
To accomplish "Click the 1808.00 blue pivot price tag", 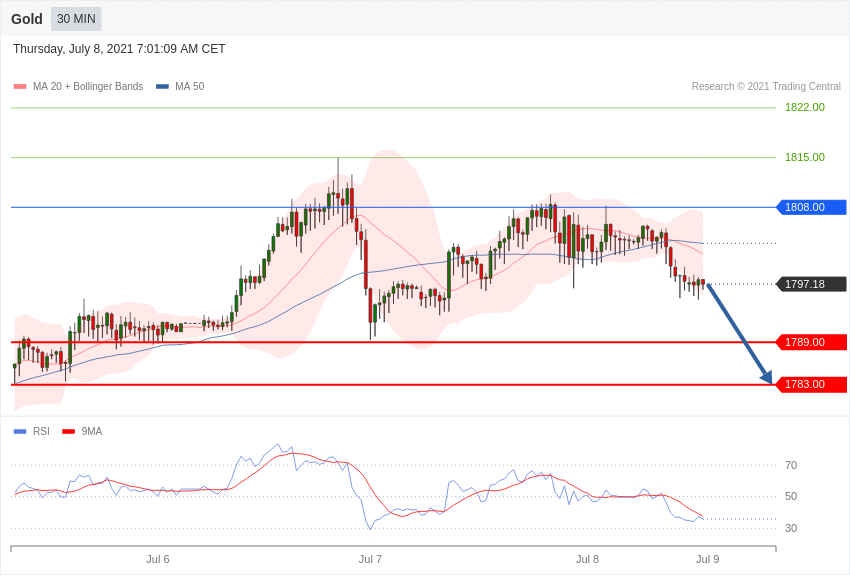I will pos(812,208).
